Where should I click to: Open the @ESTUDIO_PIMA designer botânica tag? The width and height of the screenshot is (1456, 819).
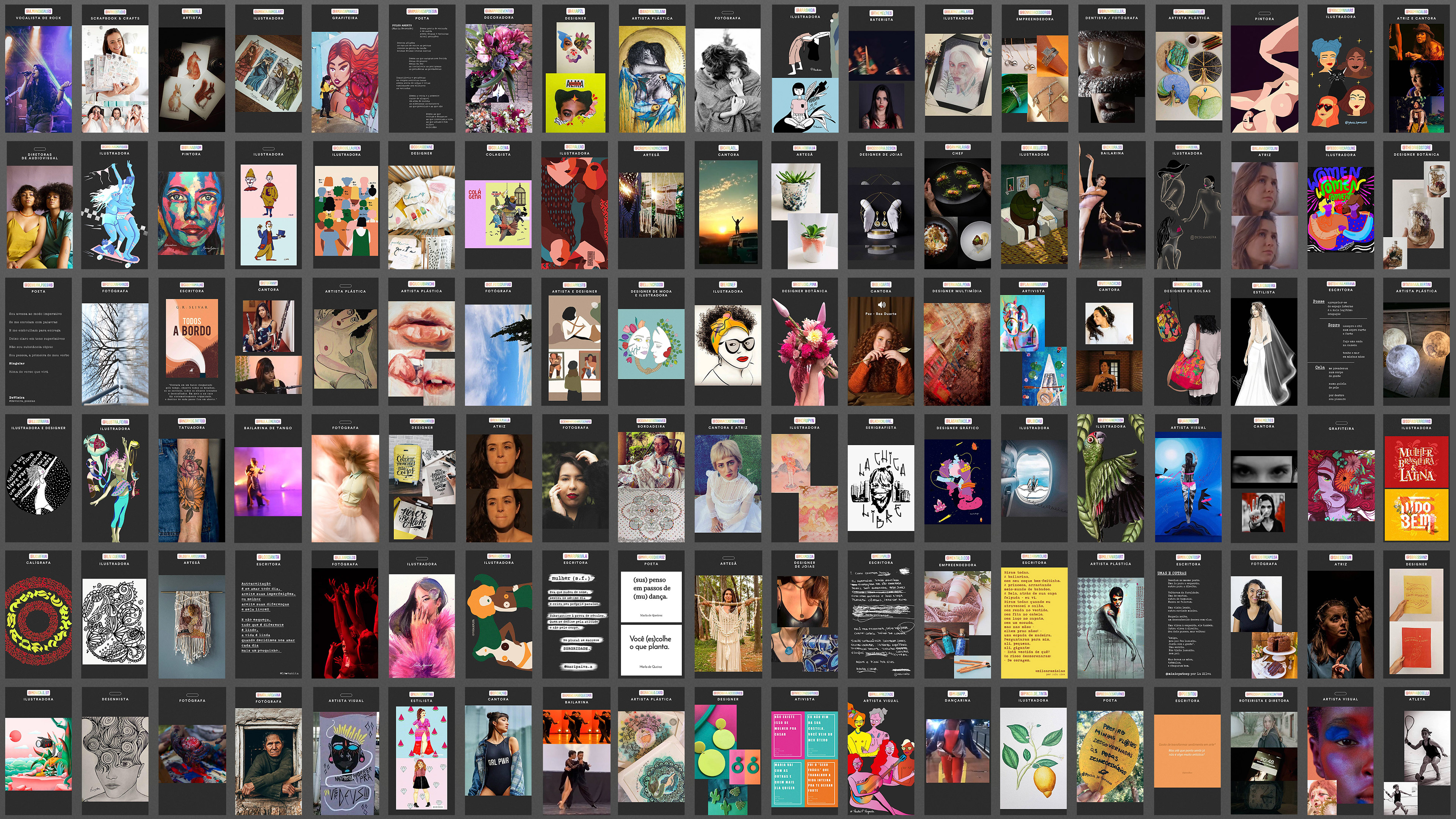804,284
